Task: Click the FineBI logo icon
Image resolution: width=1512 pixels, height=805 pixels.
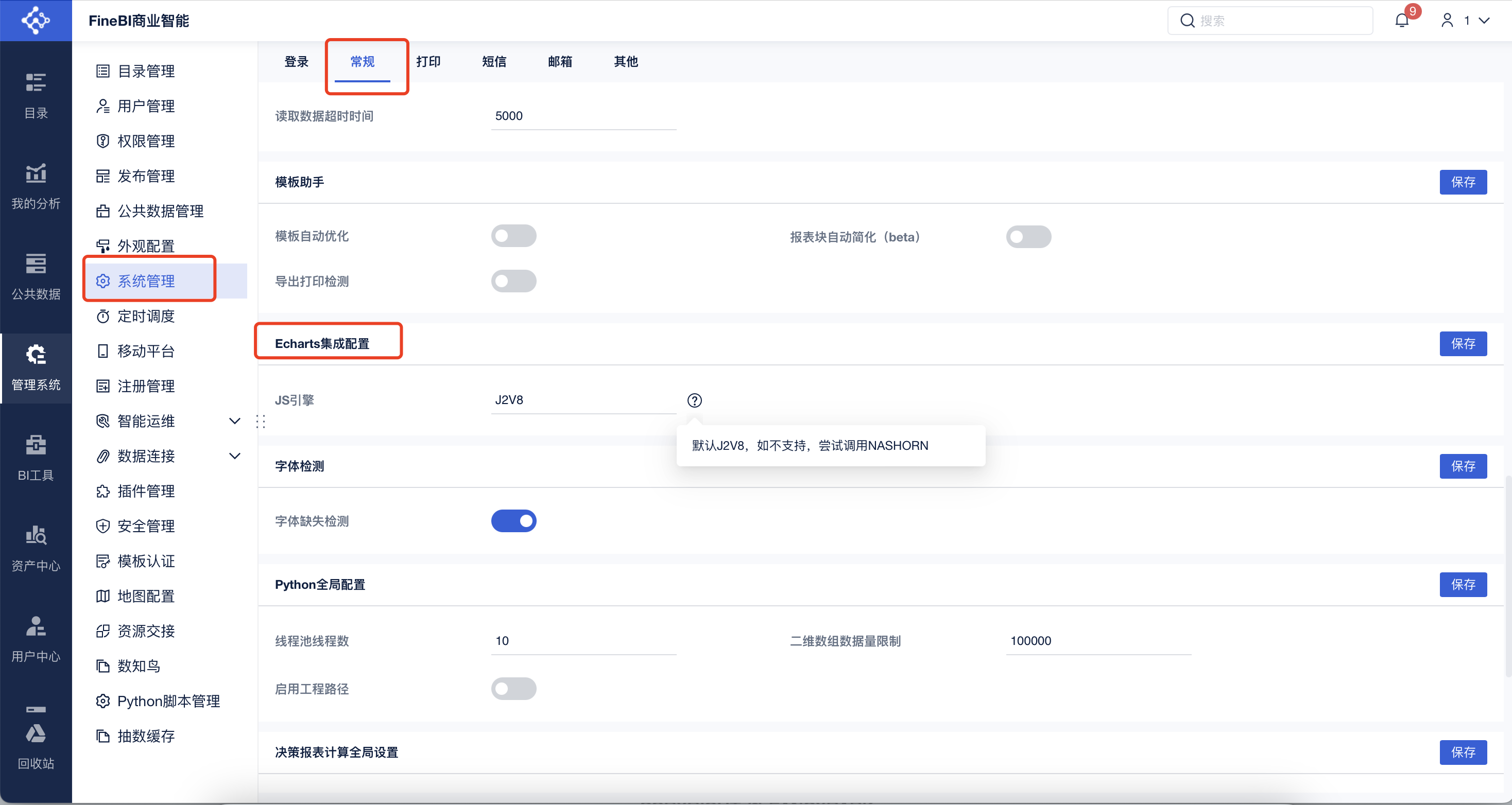Action: [36, 21]
